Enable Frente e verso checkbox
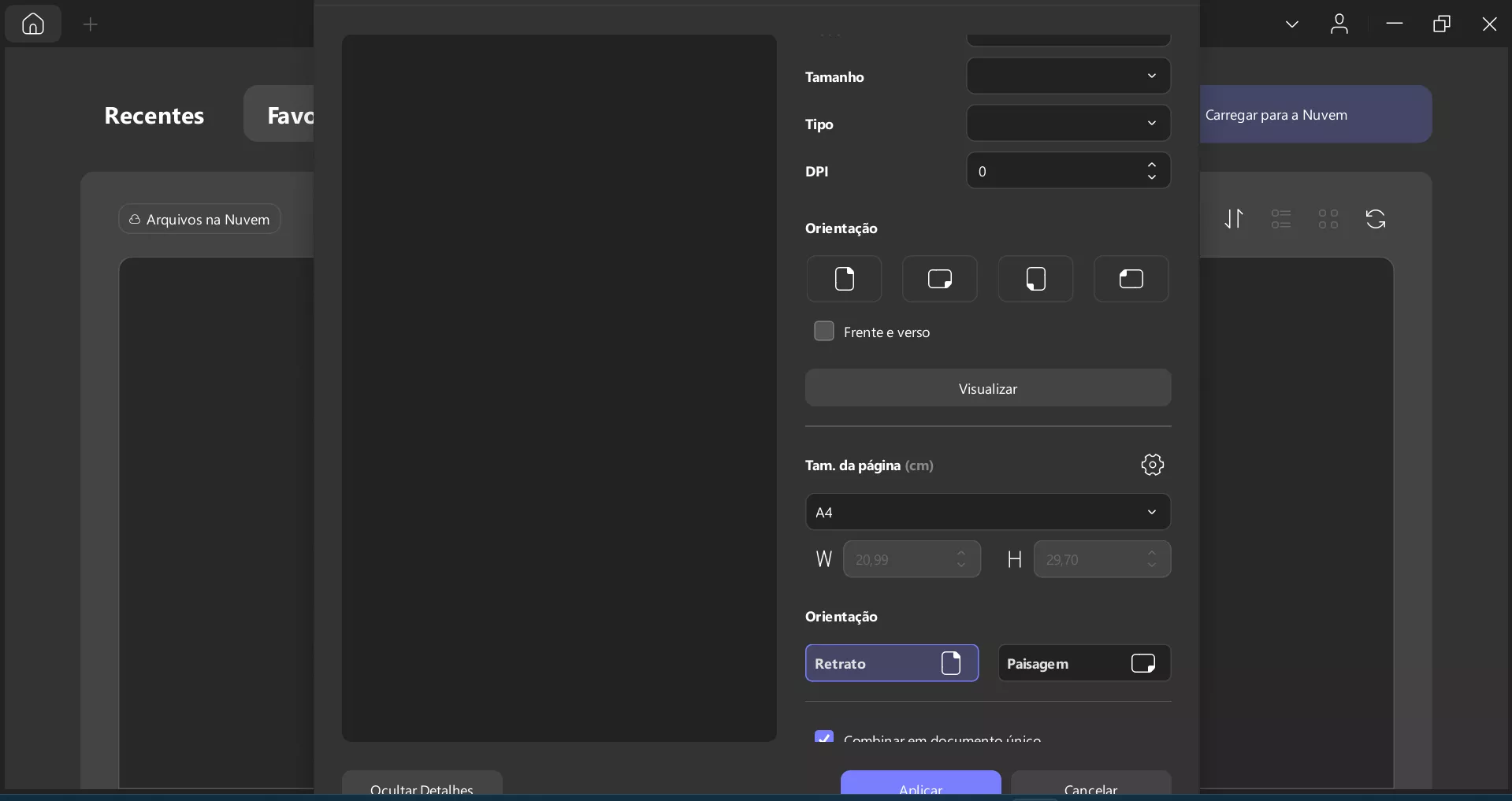The width and height of the screenshot is (1512, 801). tap(824, 331)
